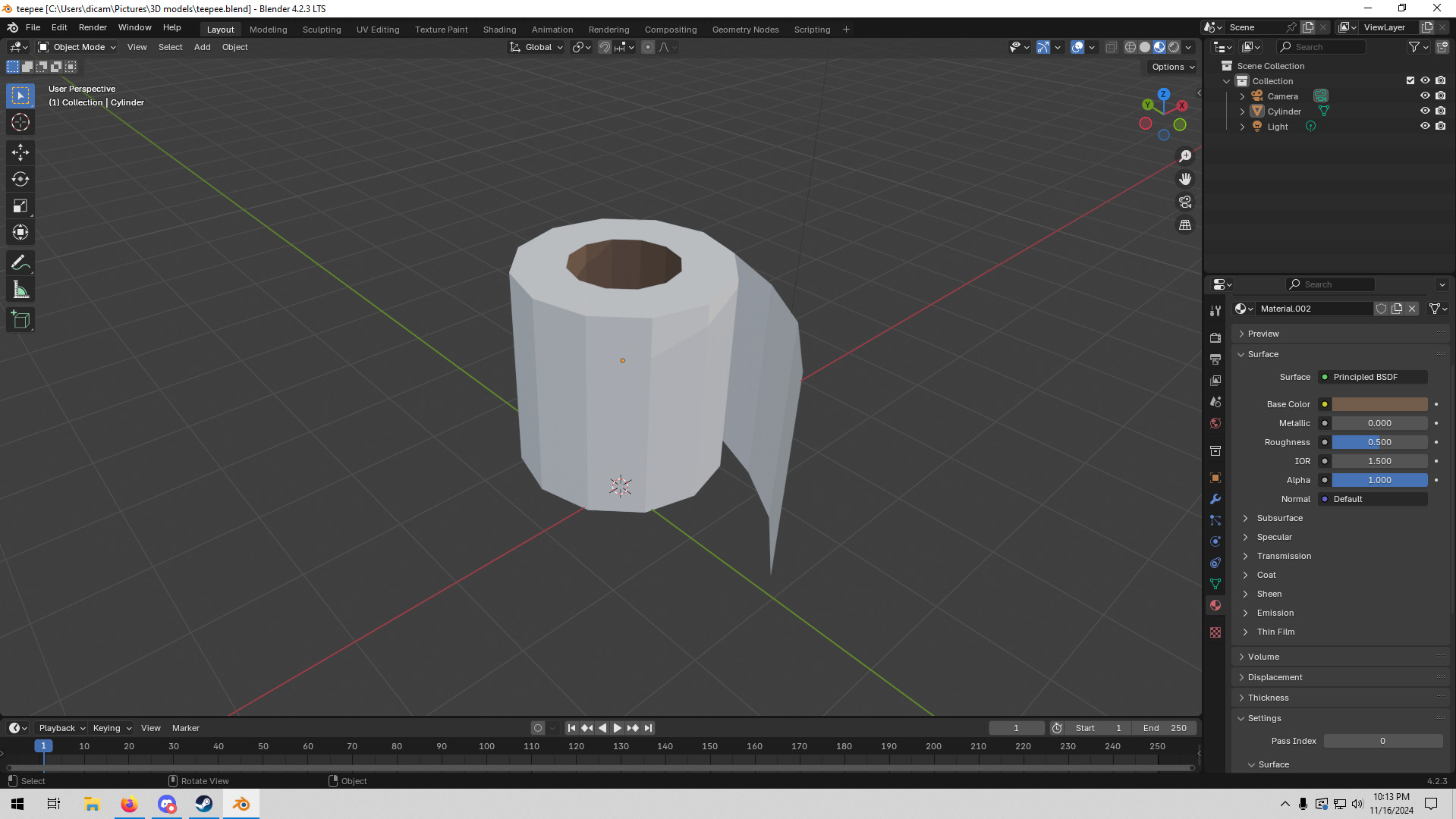Click the Roughness slider

(1379, 442)
